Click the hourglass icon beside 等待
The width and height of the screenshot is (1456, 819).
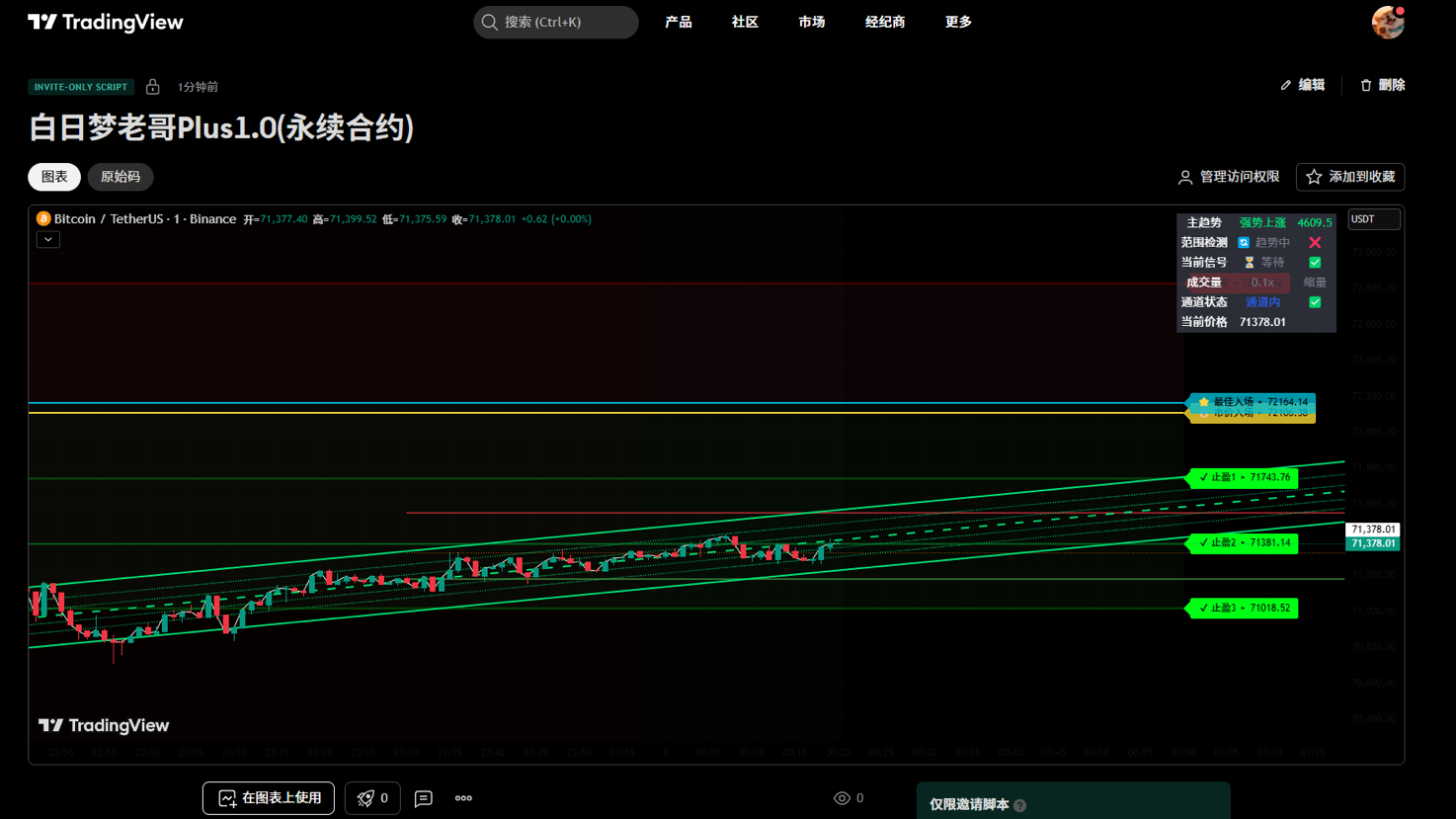click(x=1249, y=263)
